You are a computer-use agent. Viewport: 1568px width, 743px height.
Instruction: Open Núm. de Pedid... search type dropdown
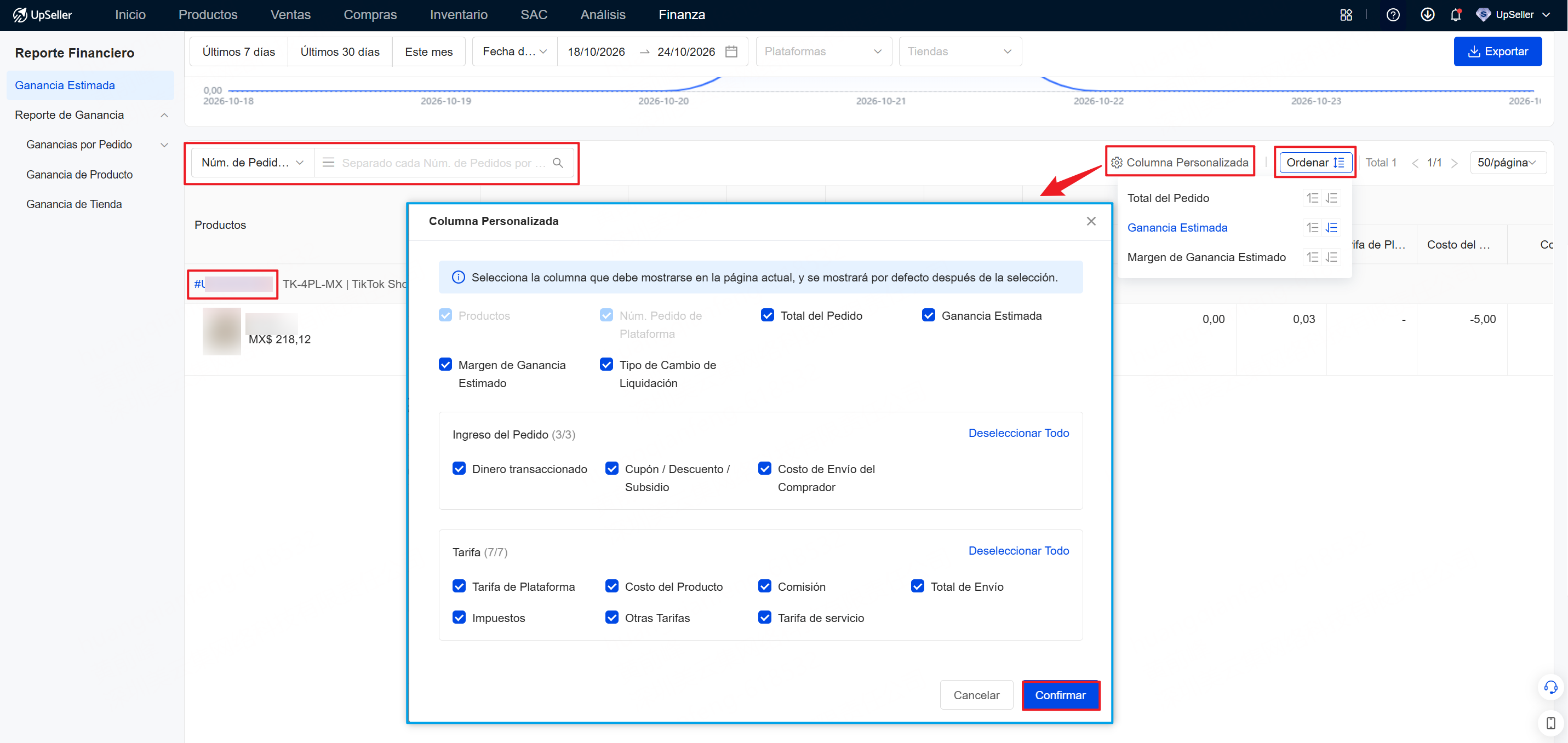pos(252,163)
